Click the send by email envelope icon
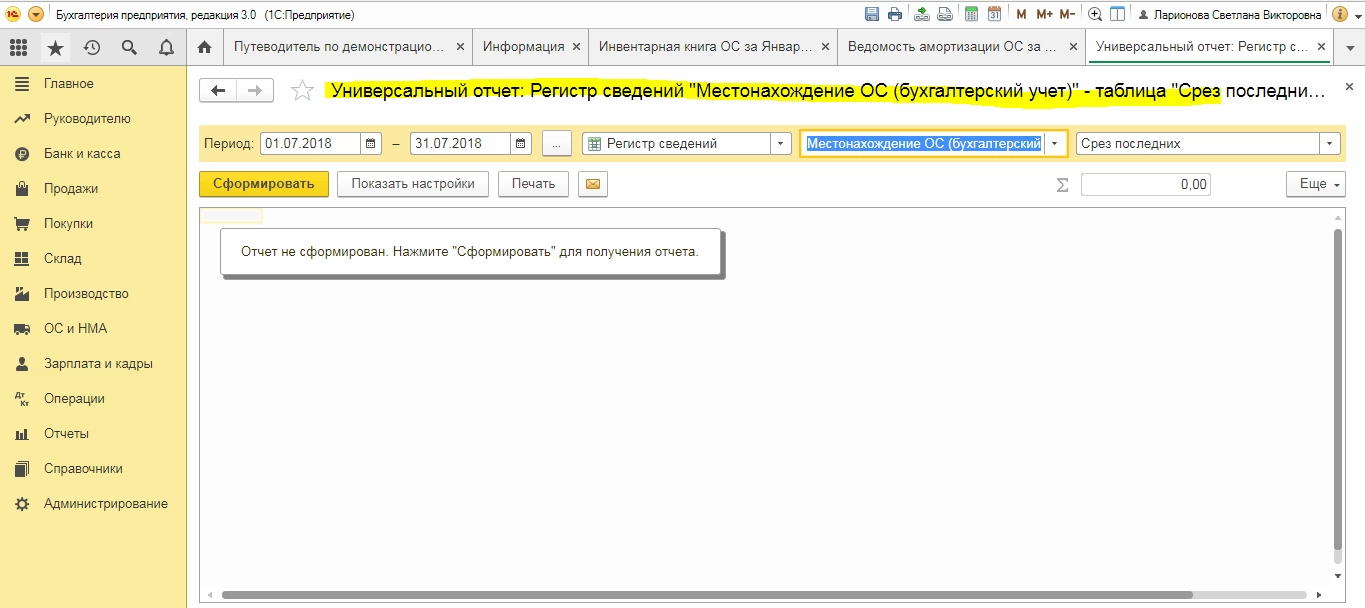Viewport: 1365px width, 608px height. pyautogui.click(x=593, y=184)
